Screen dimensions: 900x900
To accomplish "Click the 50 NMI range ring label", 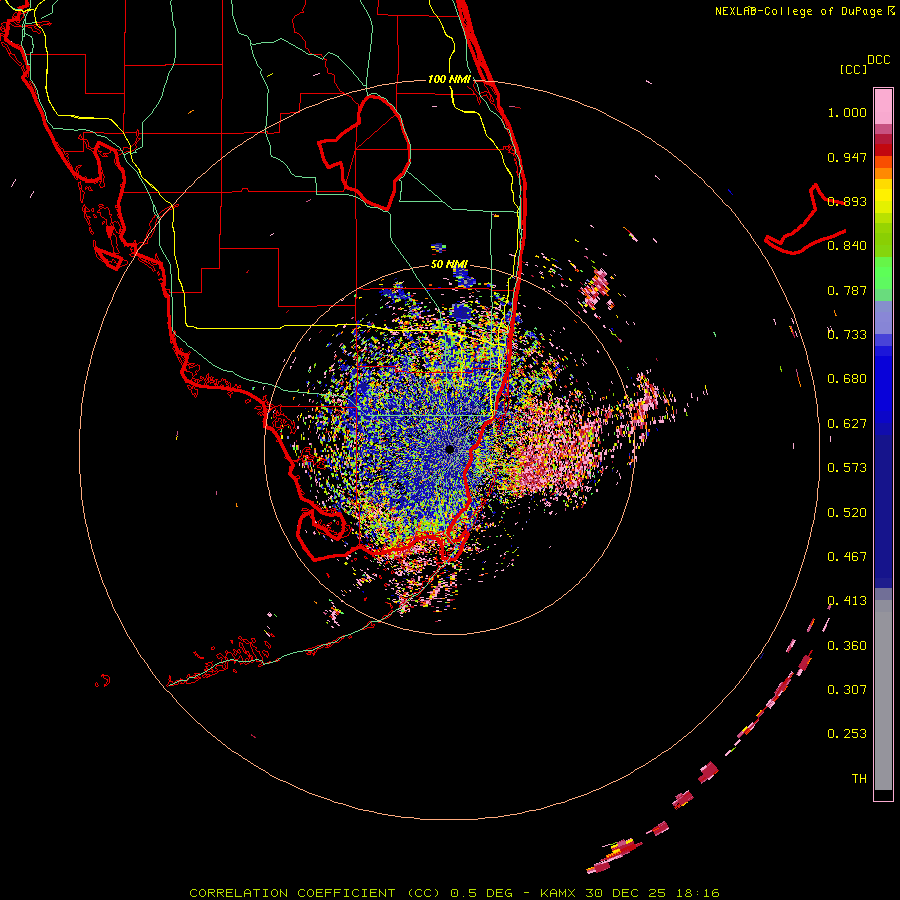I will 449,265.
